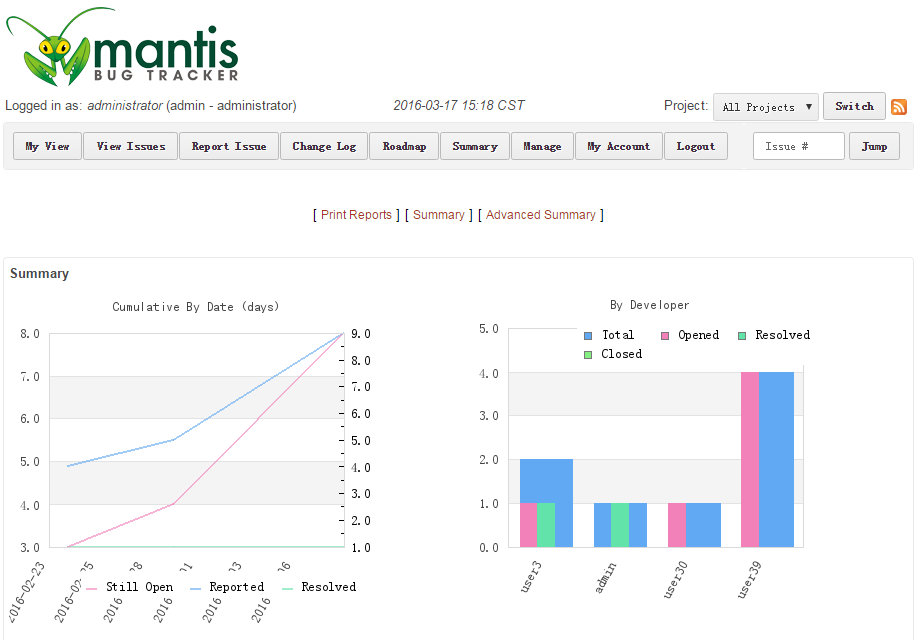
Task: Click the tall user39 Total bar
Action: tap(776, 460)
